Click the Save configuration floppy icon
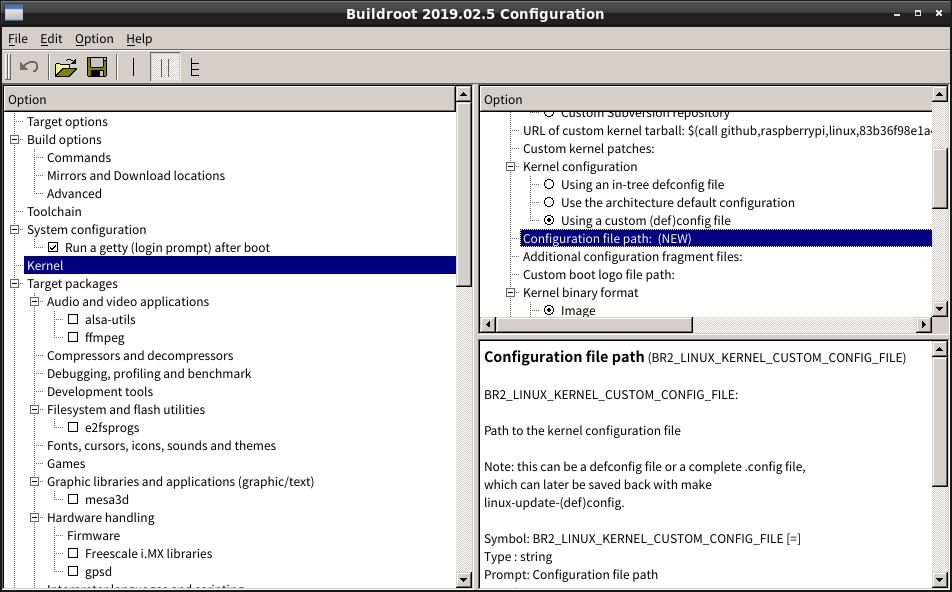The width and height of the screenshot is (952, 592). coord(97,67)
